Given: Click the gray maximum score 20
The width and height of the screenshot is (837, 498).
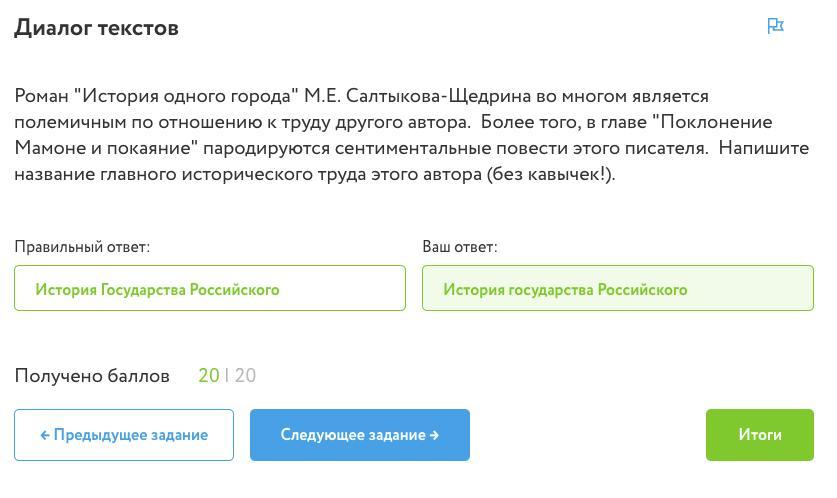Looking at the screenshot, I should click(x=245, y=376).
